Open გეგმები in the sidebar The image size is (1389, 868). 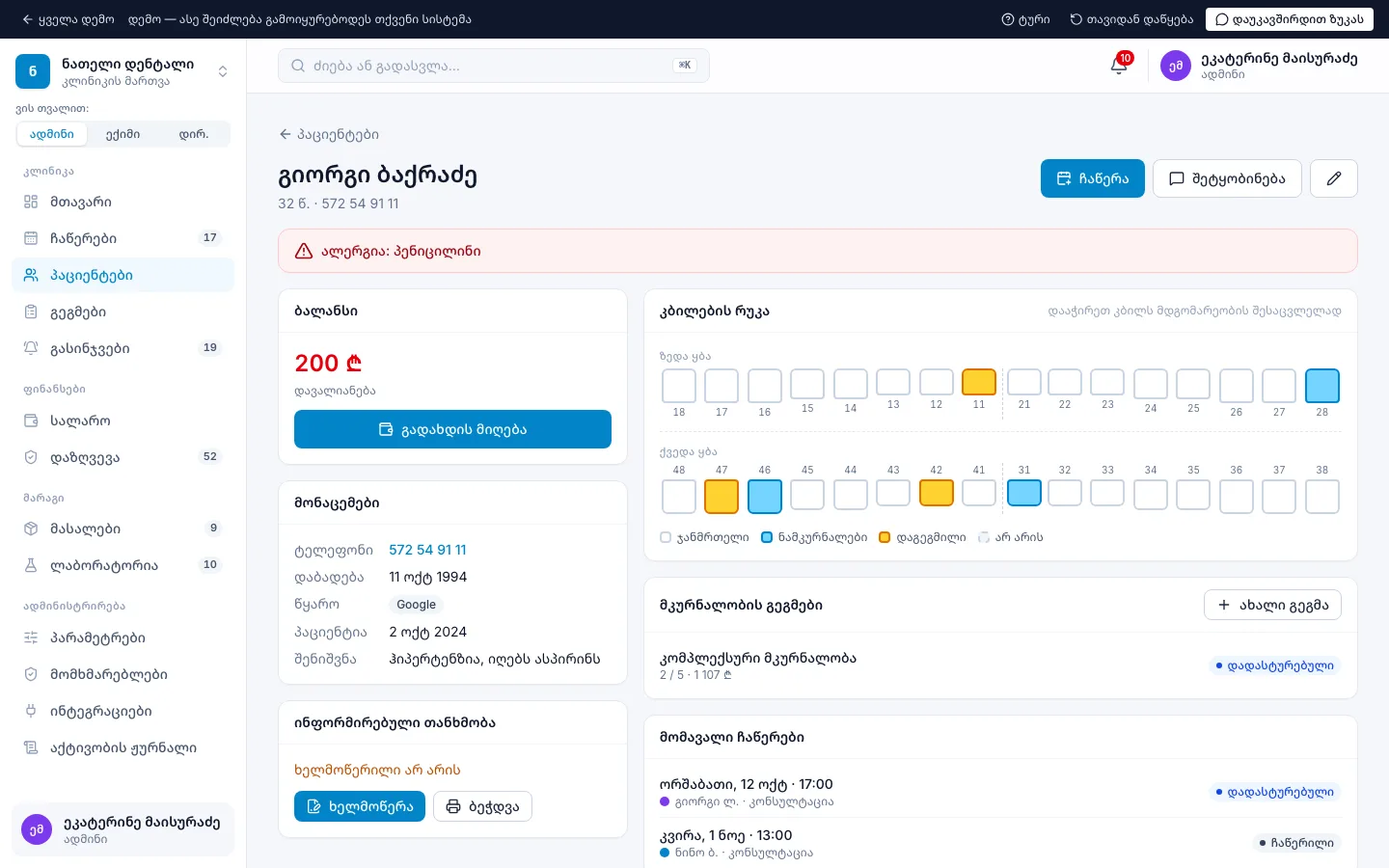123,312
